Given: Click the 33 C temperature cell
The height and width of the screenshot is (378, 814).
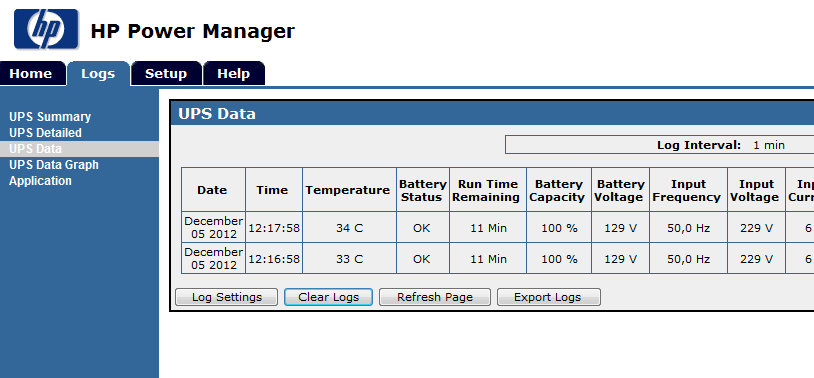Looking at the screenshot, I should click(x=349, y=259).
